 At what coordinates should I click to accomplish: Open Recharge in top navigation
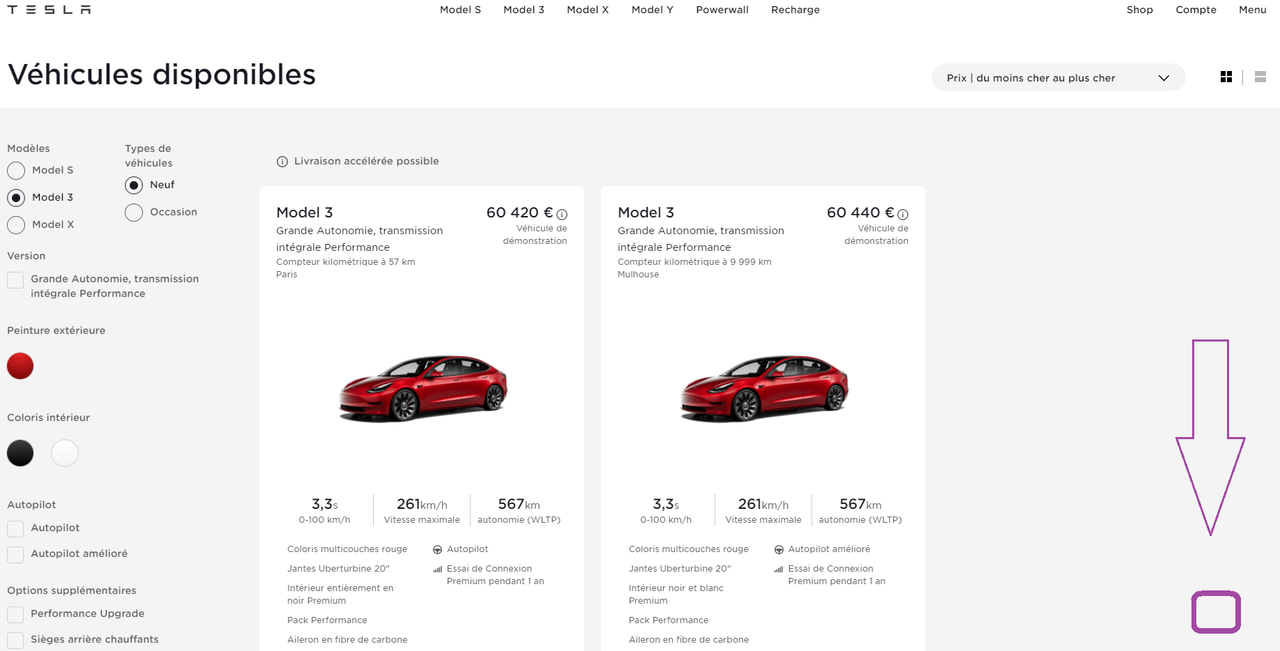(x=795, y=10)
